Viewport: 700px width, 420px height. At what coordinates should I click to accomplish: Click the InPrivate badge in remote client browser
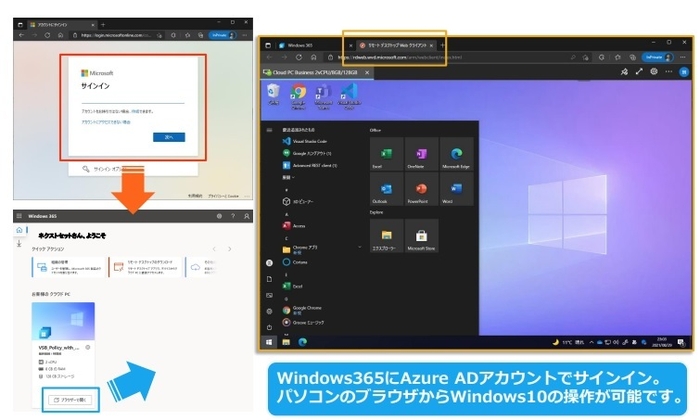(657, 57)
